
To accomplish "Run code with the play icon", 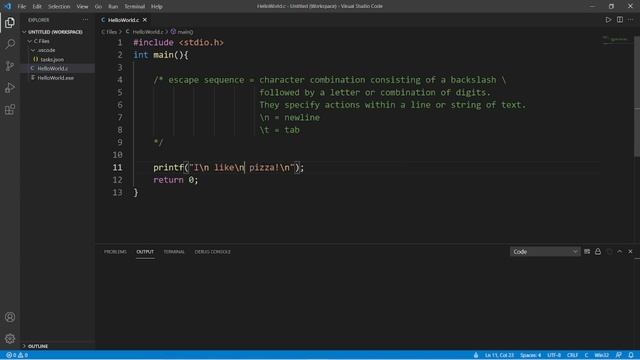I will click(608, 20).
